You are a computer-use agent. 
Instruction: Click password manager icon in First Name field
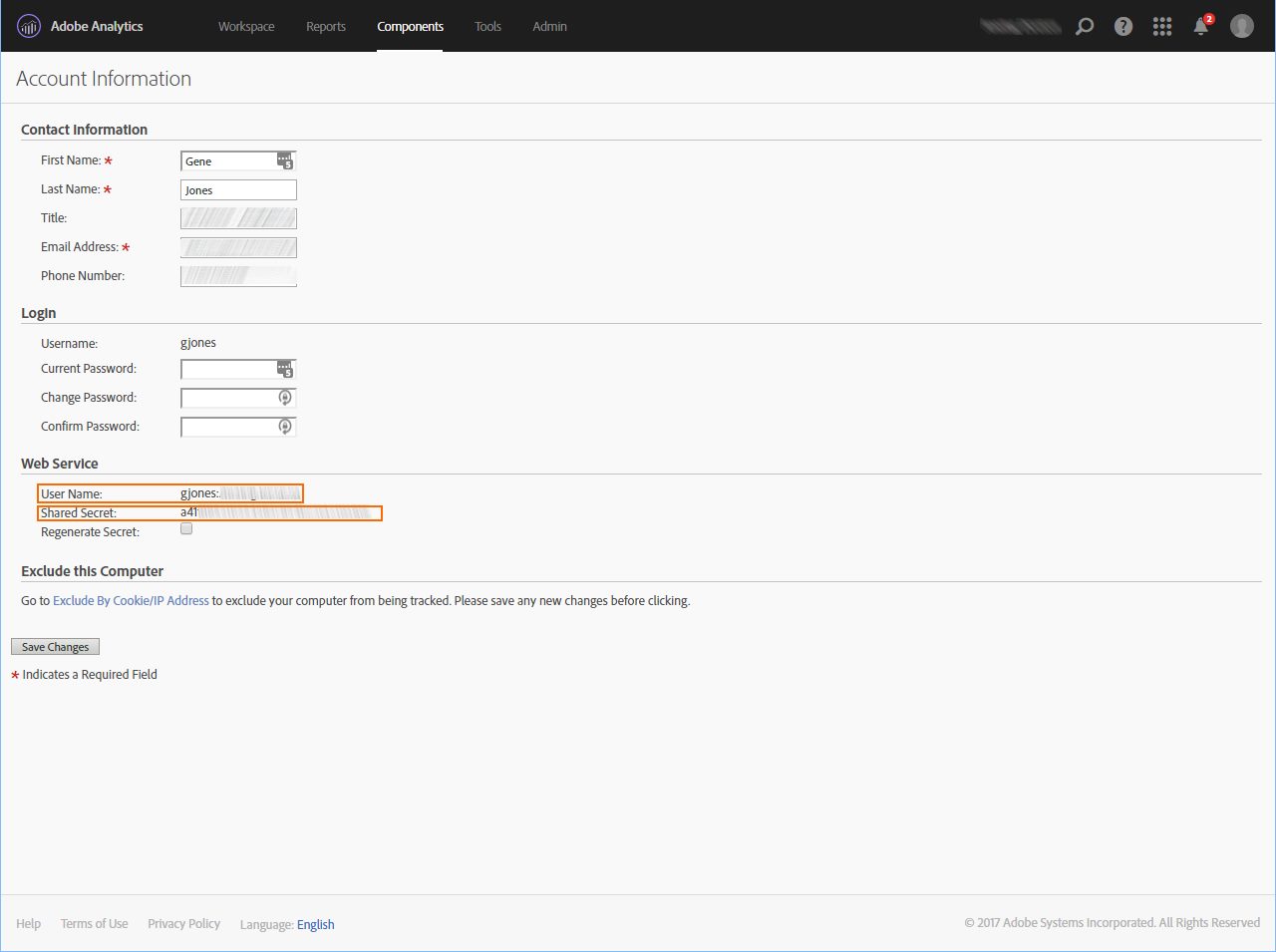[285, 160]
